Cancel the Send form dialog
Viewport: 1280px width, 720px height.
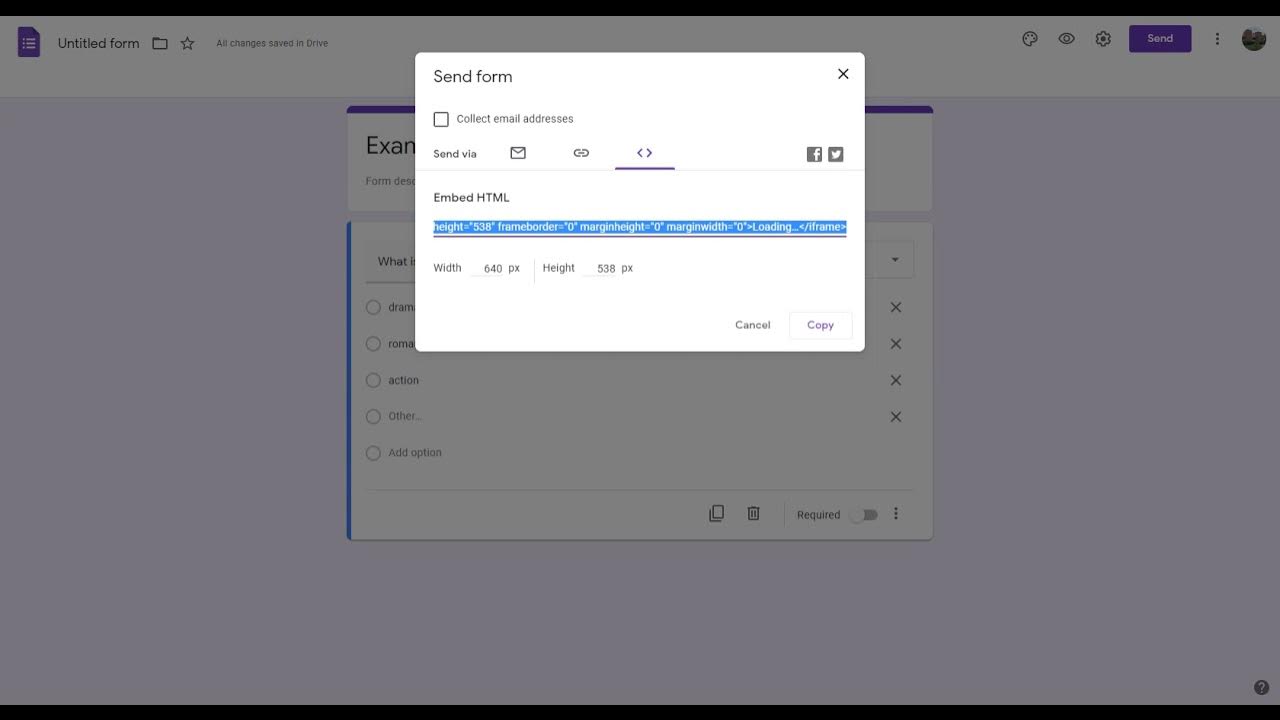753,325
